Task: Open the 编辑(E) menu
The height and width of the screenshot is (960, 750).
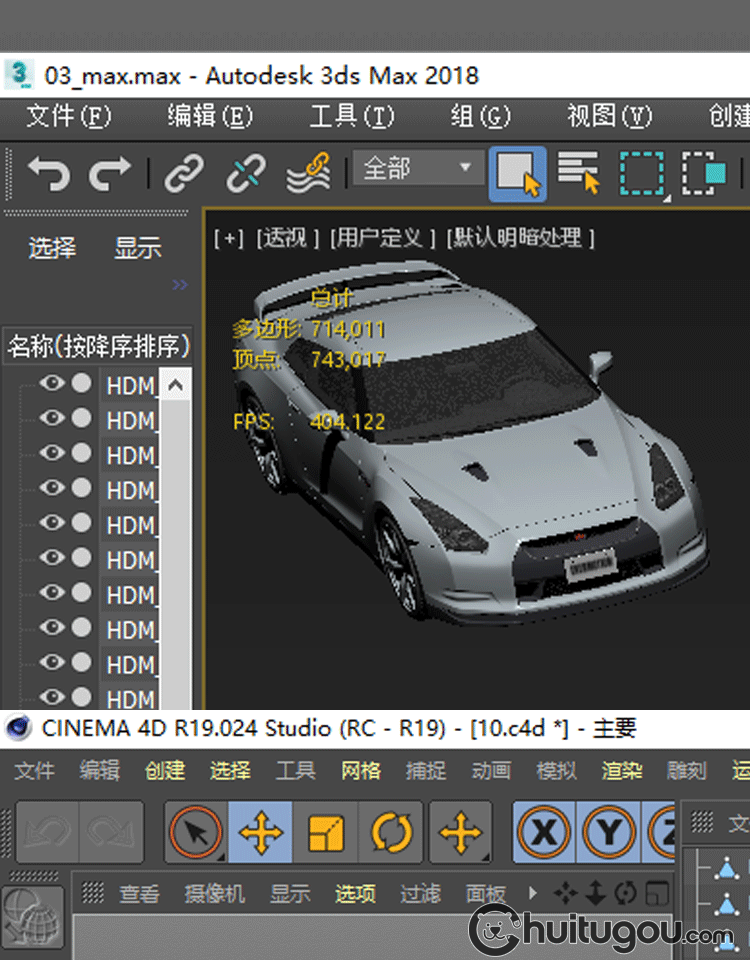Action: [209, 116]
